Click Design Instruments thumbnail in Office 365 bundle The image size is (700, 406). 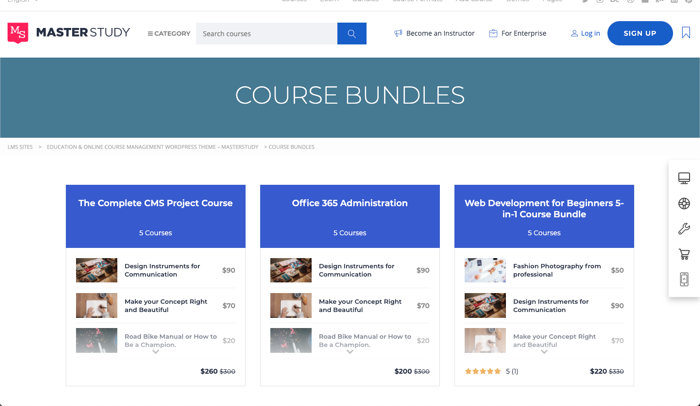(291, 270)
